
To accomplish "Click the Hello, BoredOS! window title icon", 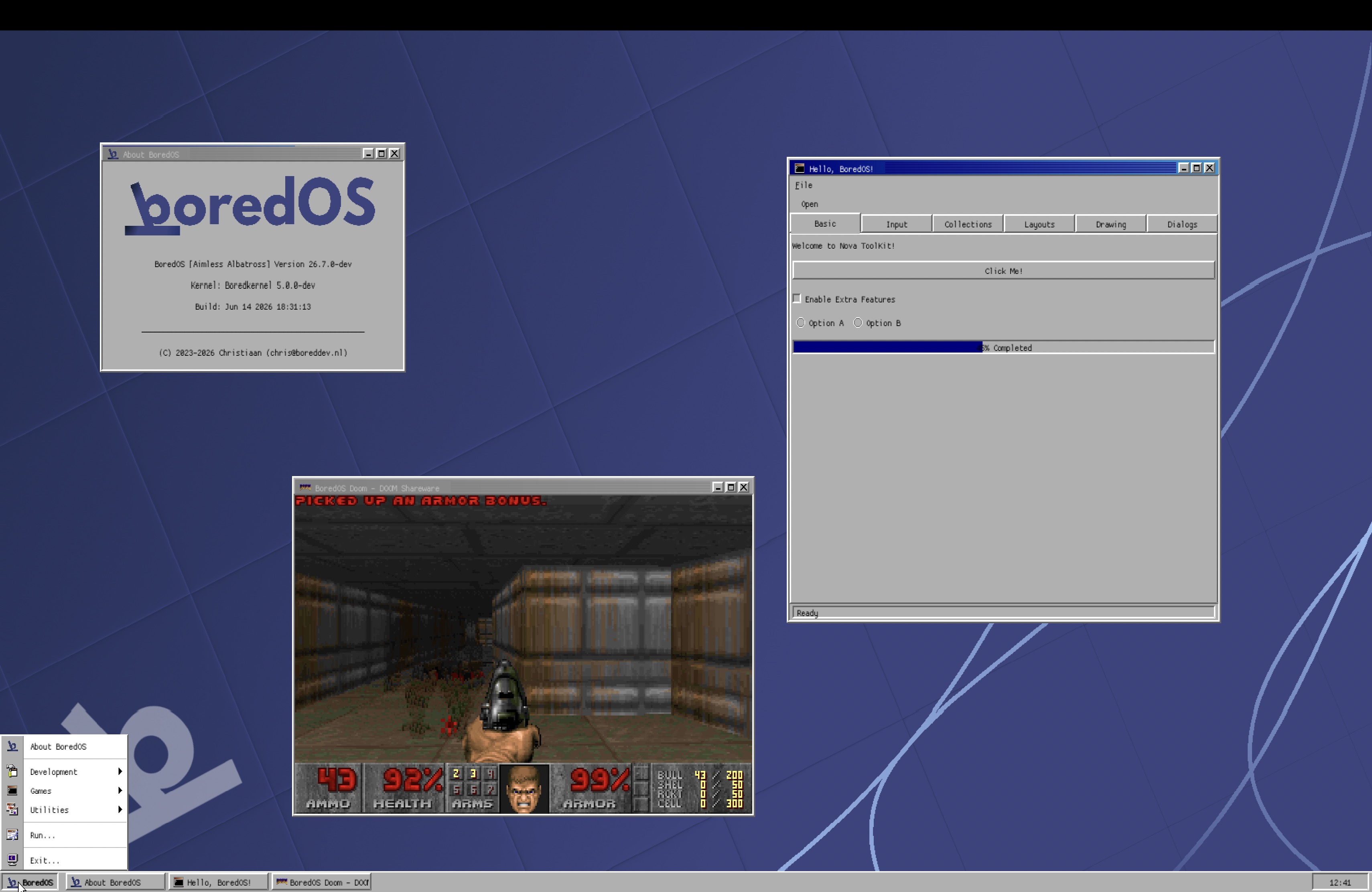I will (x=800, y=168).
